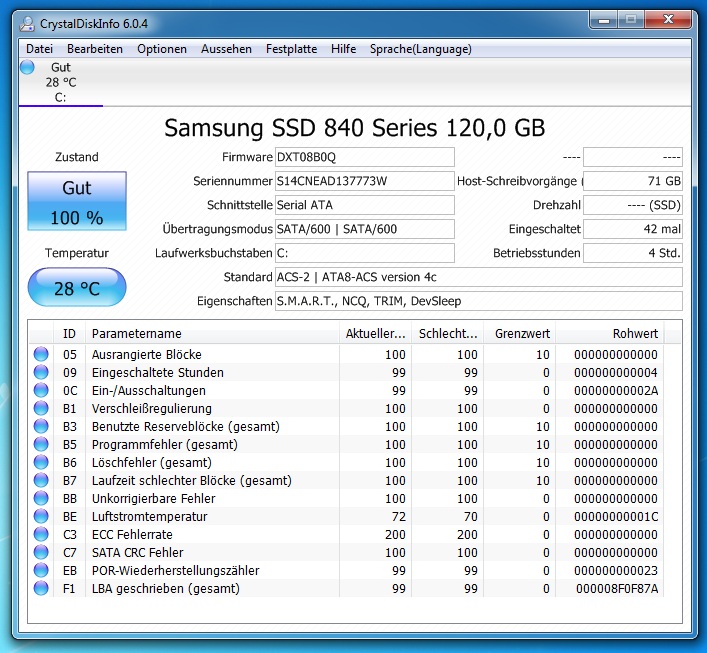Click status orb in POR-Wiederherstellungszähler row

click(41, 570)
